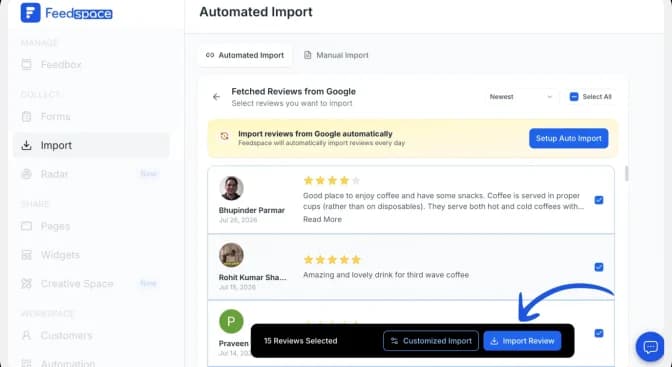Click the New badge next to Creative Space

coord(149,283)
